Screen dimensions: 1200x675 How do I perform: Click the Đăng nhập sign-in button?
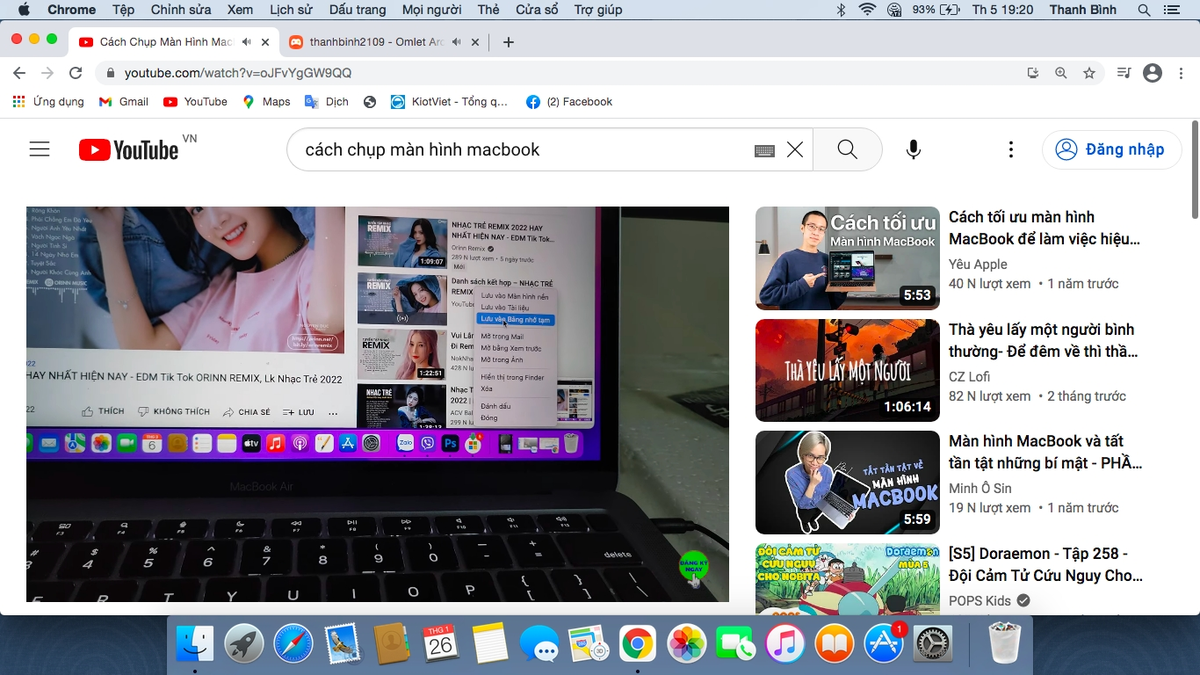pos(1111,149)
